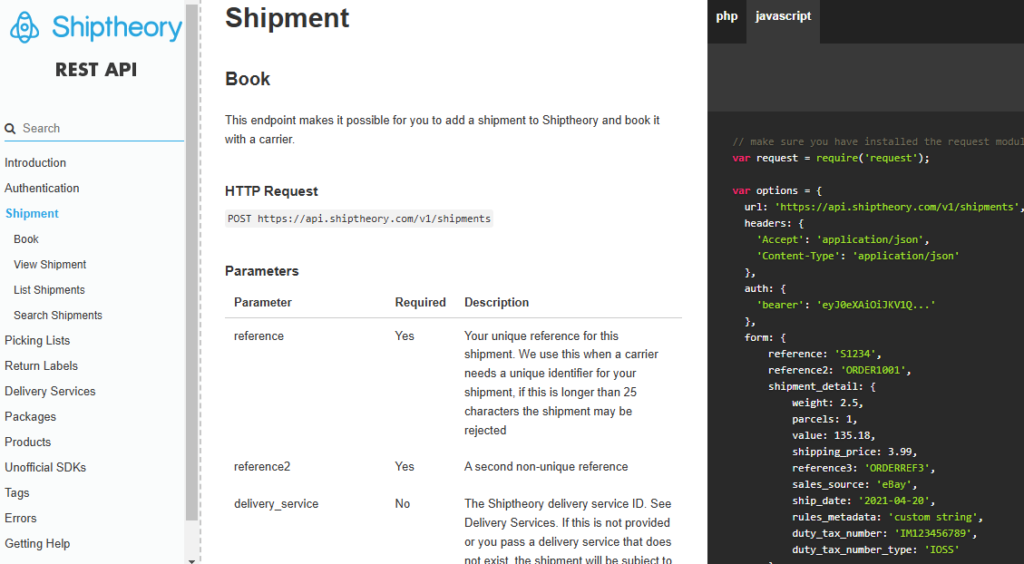This screenshot has width=1024, height=564.
Task: Open the Book subsection link
Action: (26, 239)
